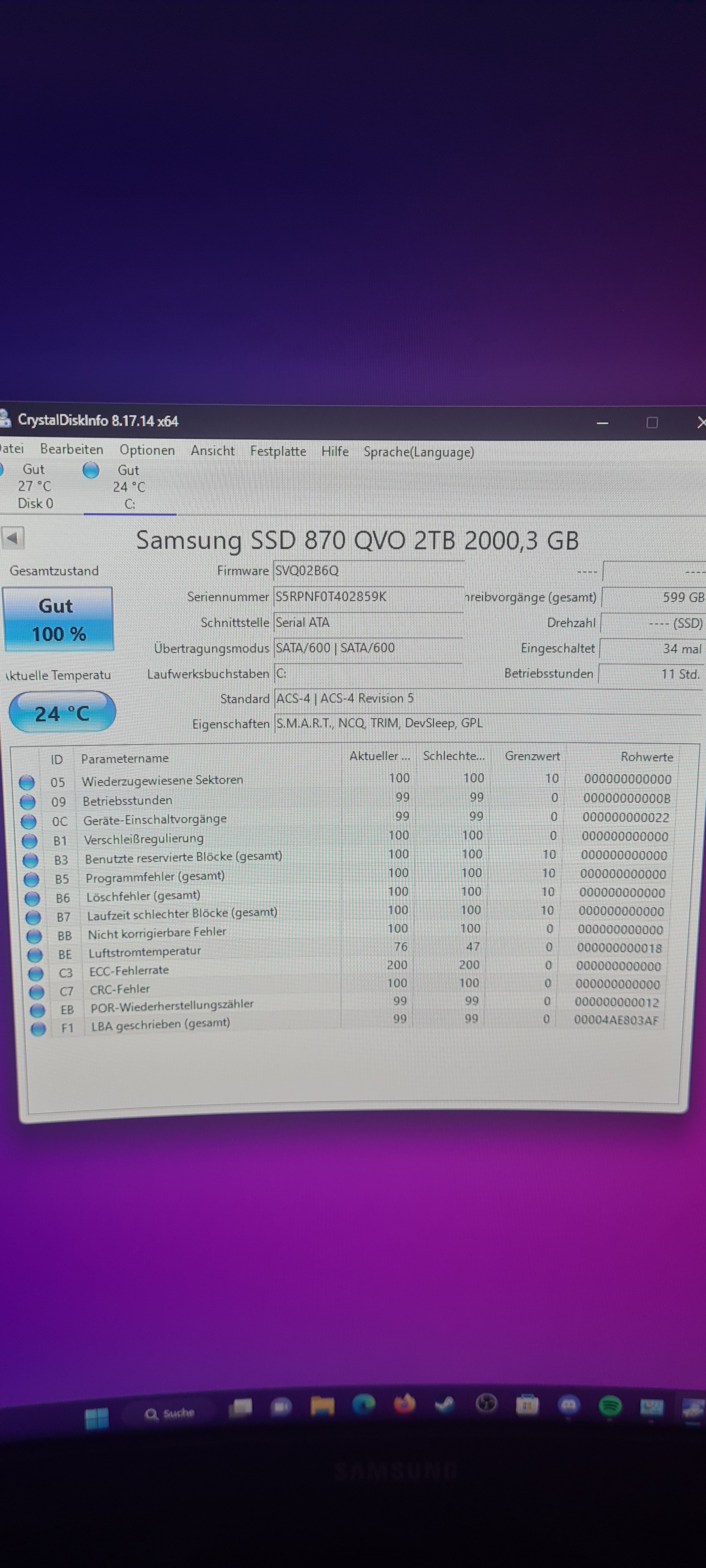The width and height of the screenshot is (706, 1568).
Task: Select the Verschleißregulierung parameter name
Action: click(143, 839)
